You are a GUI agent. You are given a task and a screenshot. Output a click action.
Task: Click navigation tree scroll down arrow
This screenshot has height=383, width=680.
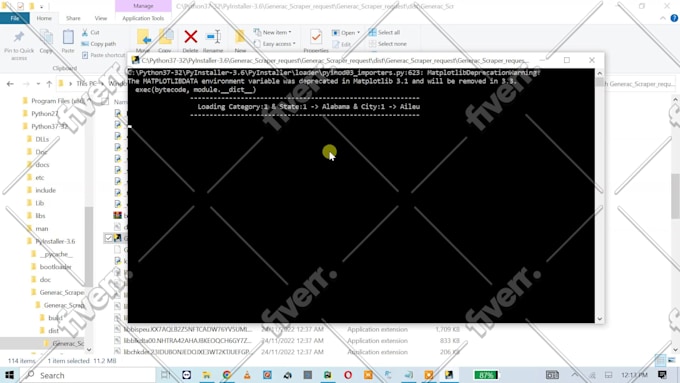[88, 350]
